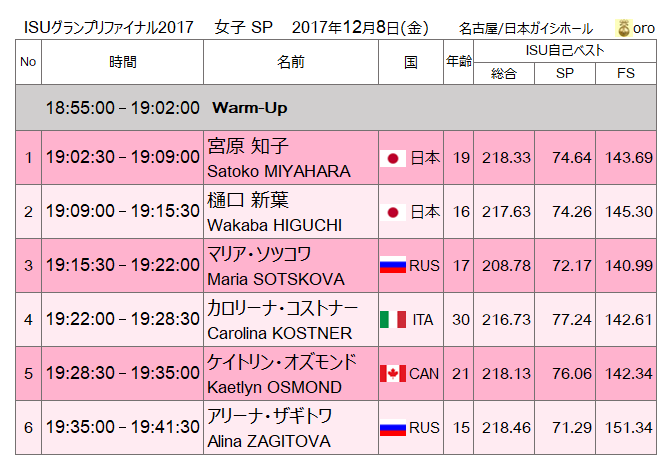The image size is (672, 475).
Task: Click Italian flag beside Carolina Kostner
Action: click(x=393, y=320)
